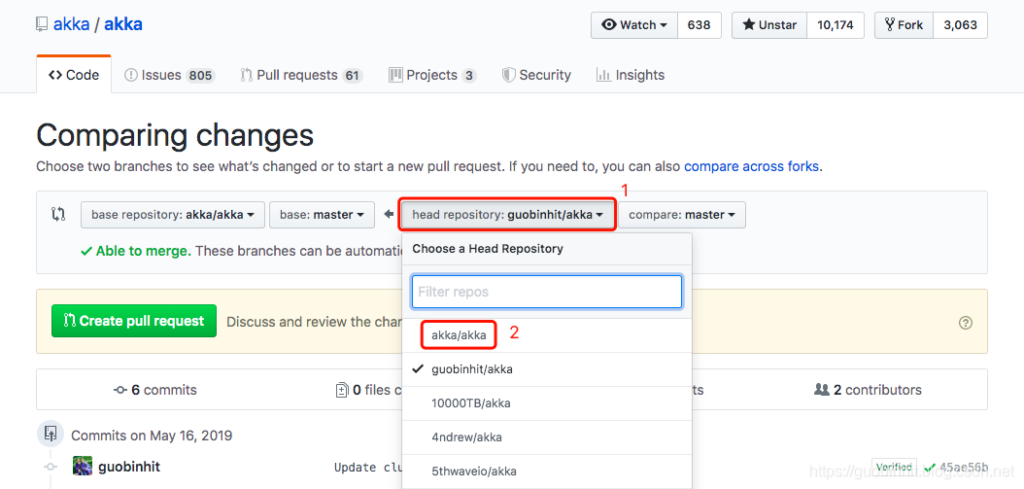Click the Able to merge status text
Image resolution: width=1024 pixels, height=489 pixels.
tap(144, 251)
